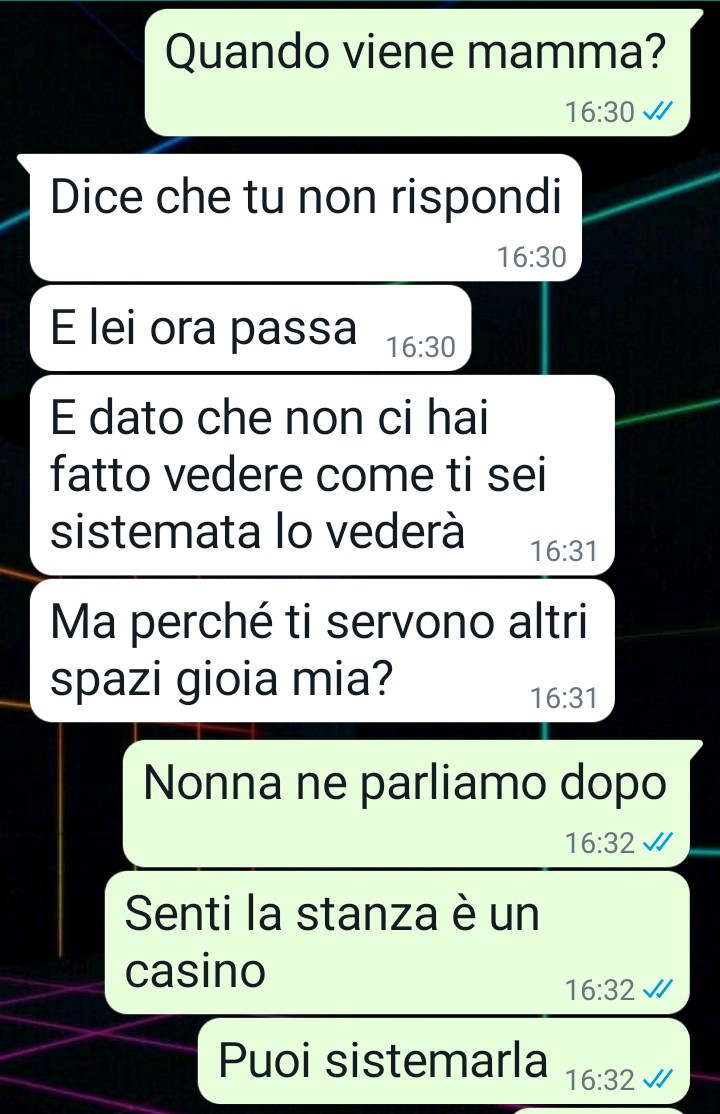This screenshot has width=720, height=1114.
Task: Select the "Nonna ne parliamo dopo" bubble
Action: (407, 804)
